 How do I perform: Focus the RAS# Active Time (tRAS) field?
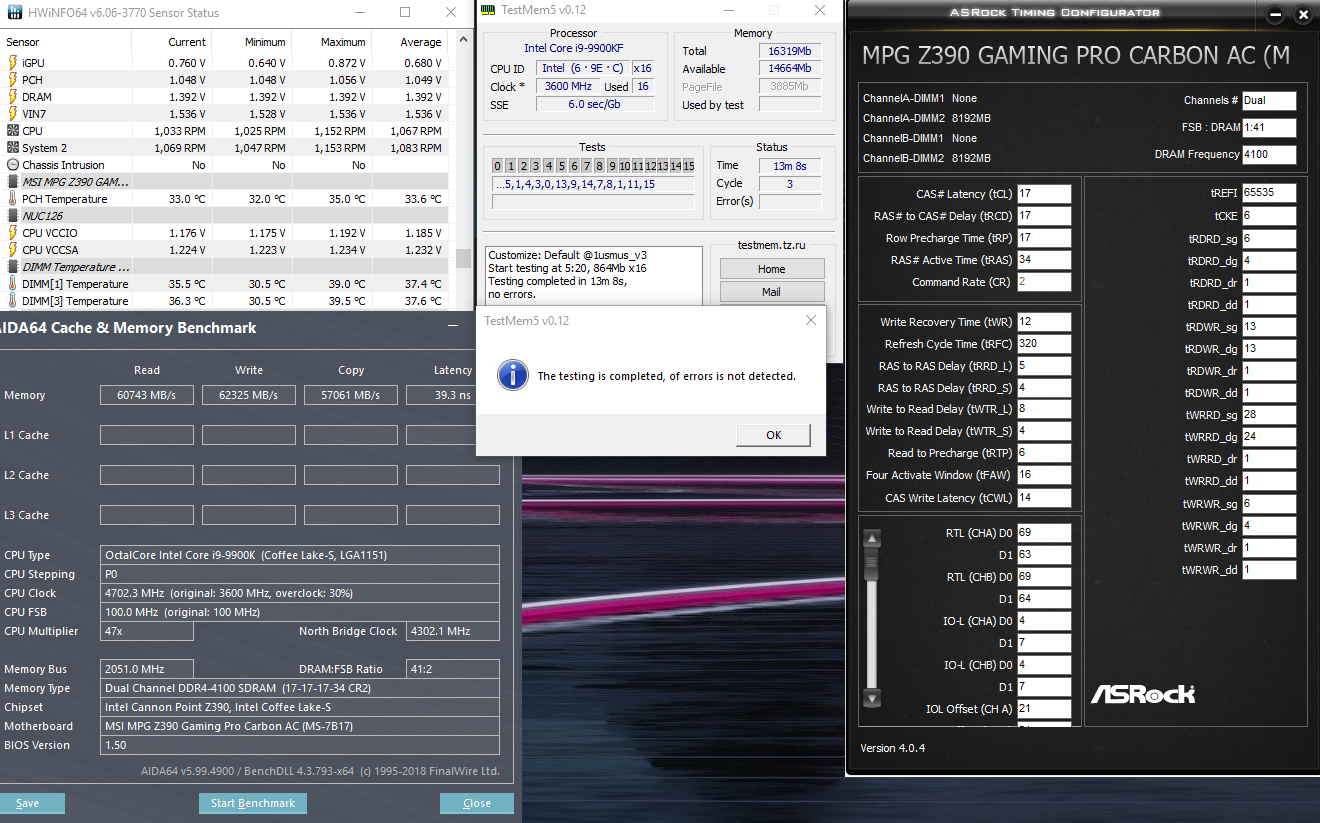click(1044, 260)
